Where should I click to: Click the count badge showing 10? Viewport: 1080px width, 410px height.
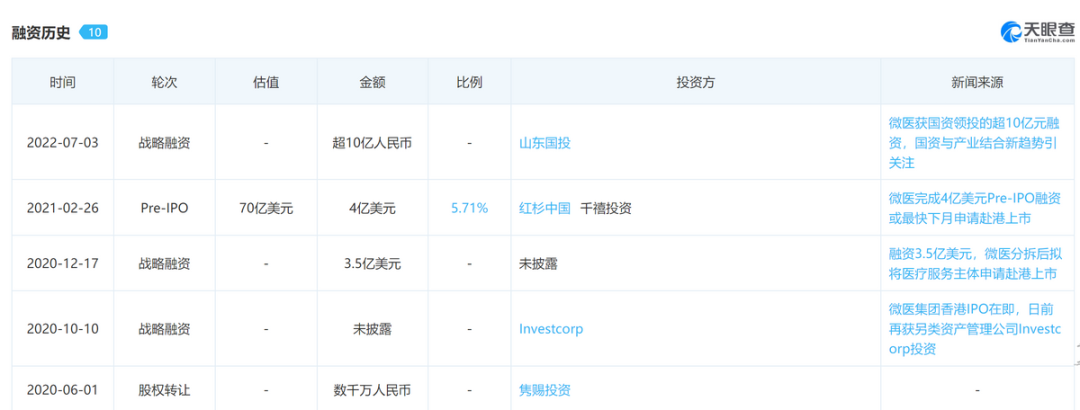point(93,32)
